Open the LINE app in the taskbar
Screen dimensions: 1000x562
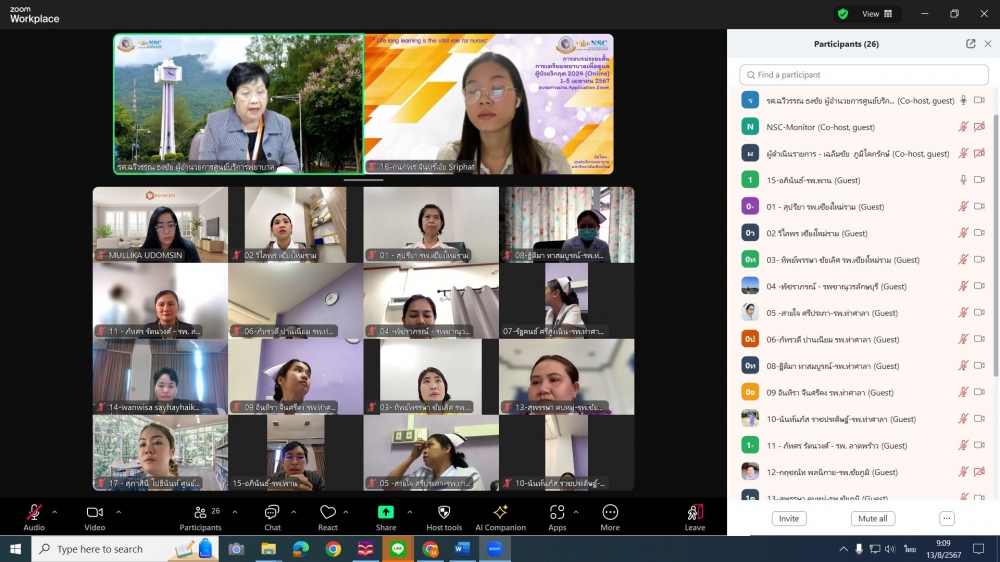pyautogui.click(x=397, y=549)
